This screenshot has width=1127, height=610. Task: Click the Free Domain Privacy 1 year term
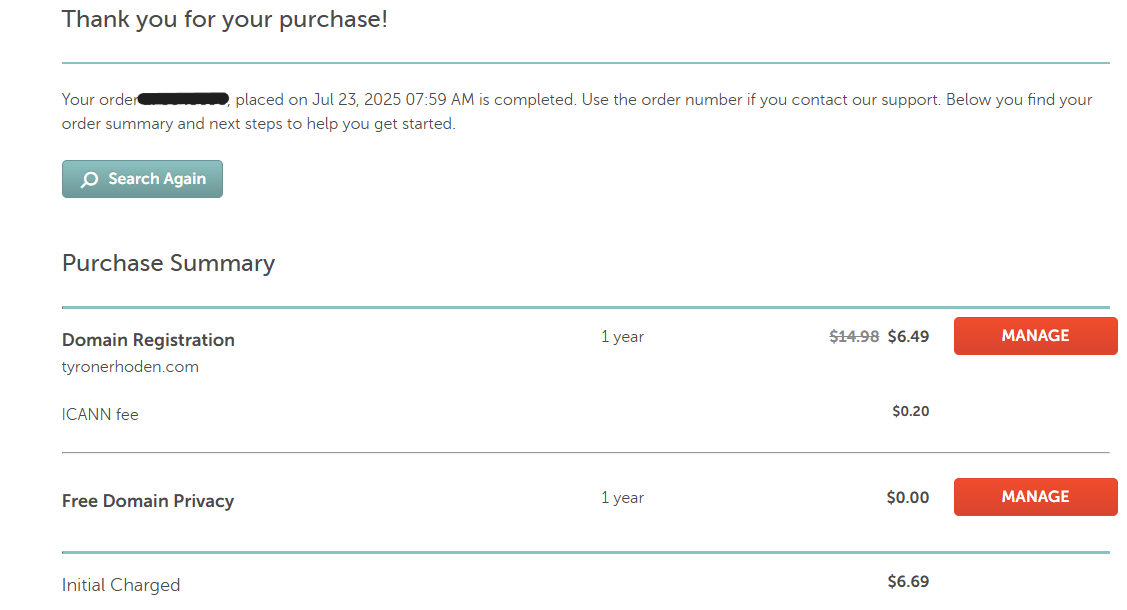(x=622, y=498)
